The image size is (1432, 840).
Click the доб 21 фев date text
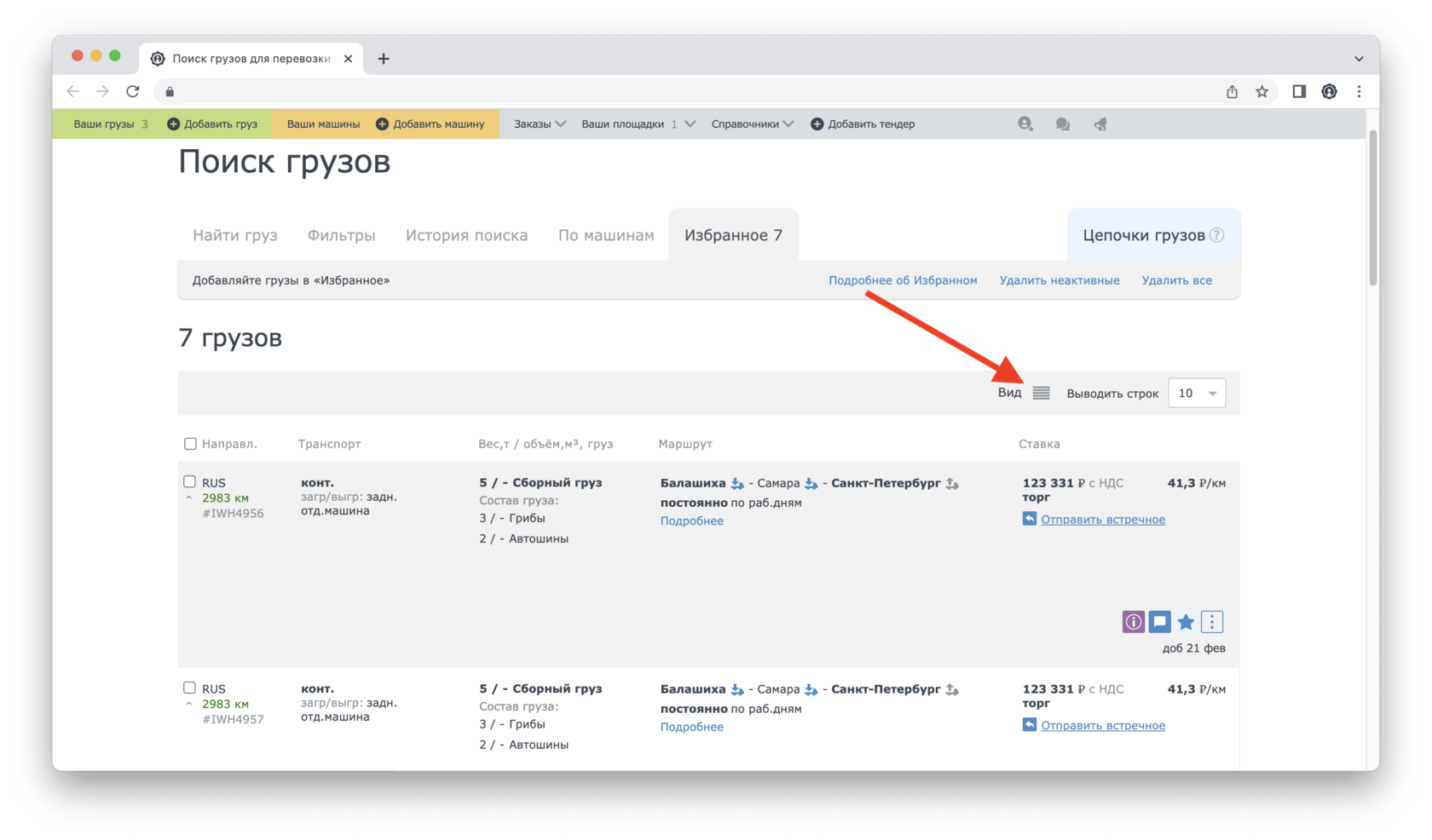1194,648
